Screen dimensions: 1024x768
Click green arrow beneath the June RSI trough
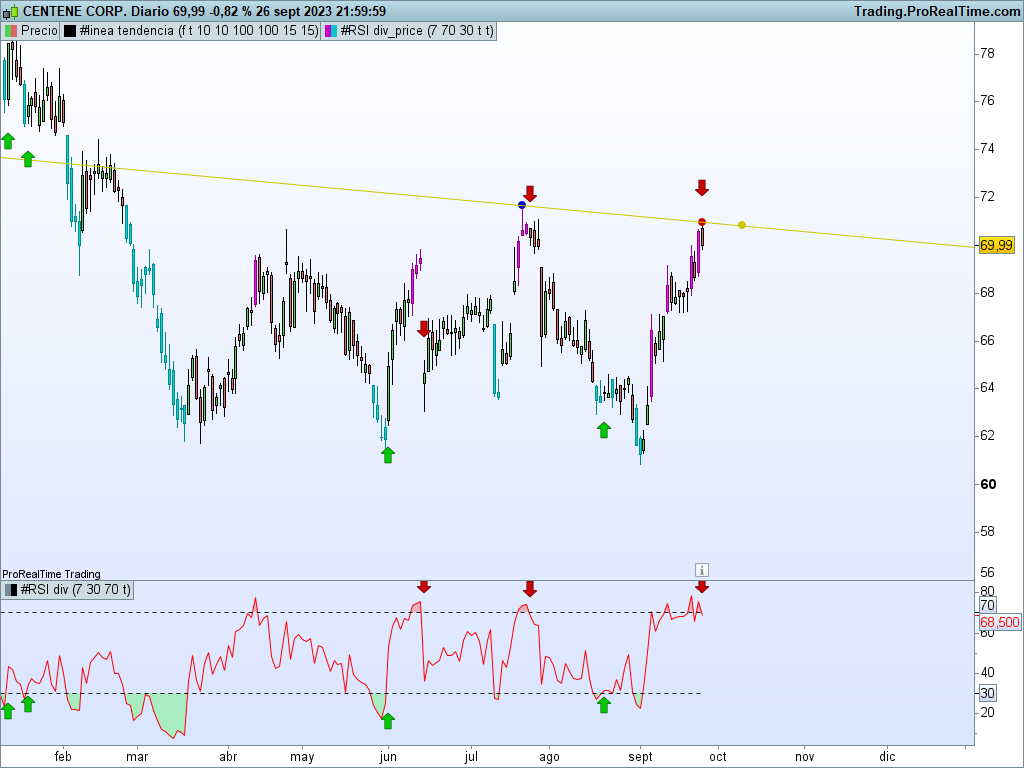pyautogui.click(x=388, y=721)
